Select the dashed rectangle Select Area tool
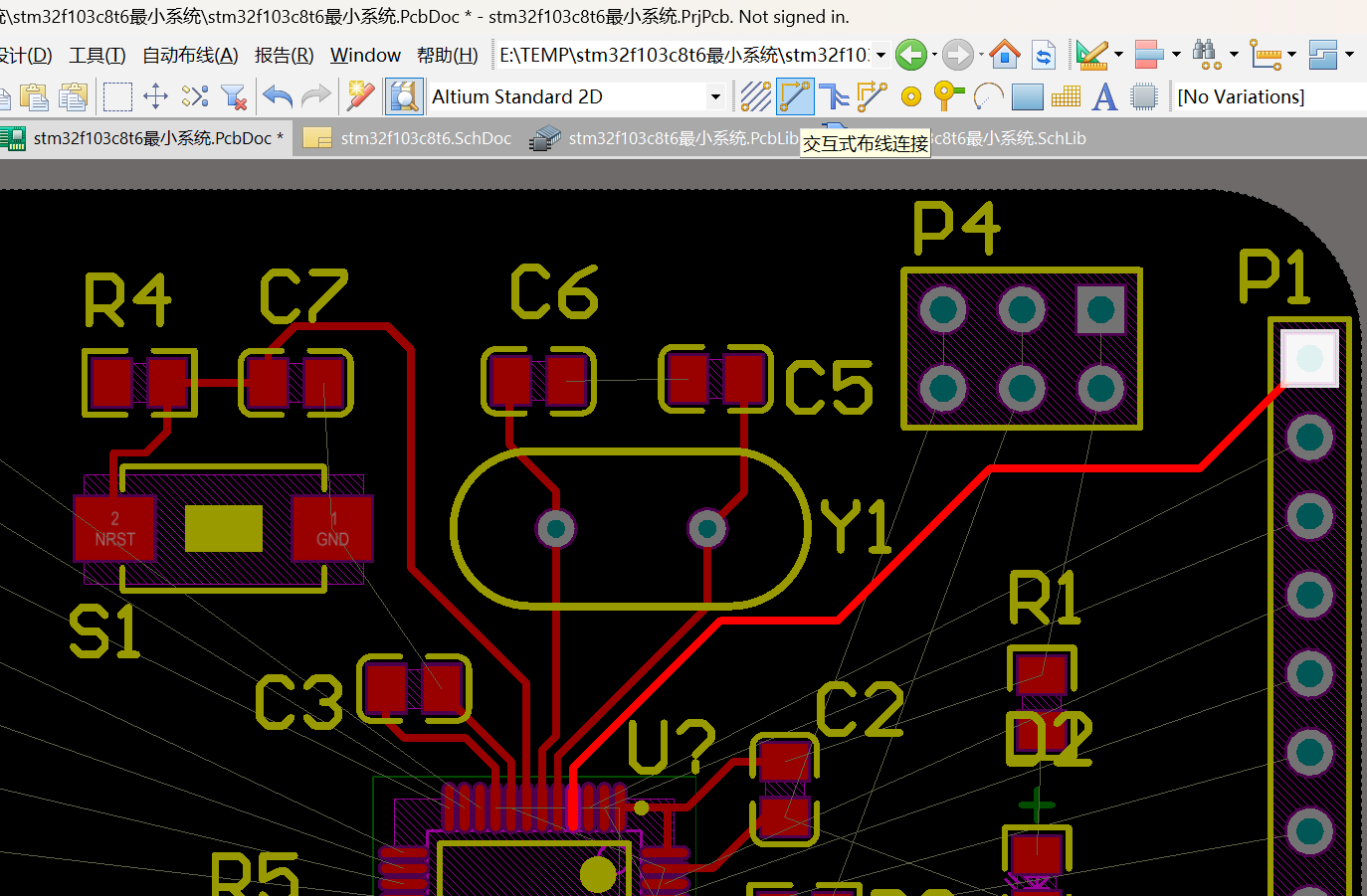The width and height of the screenshot is (1367, 896). (x=117, y=96)
